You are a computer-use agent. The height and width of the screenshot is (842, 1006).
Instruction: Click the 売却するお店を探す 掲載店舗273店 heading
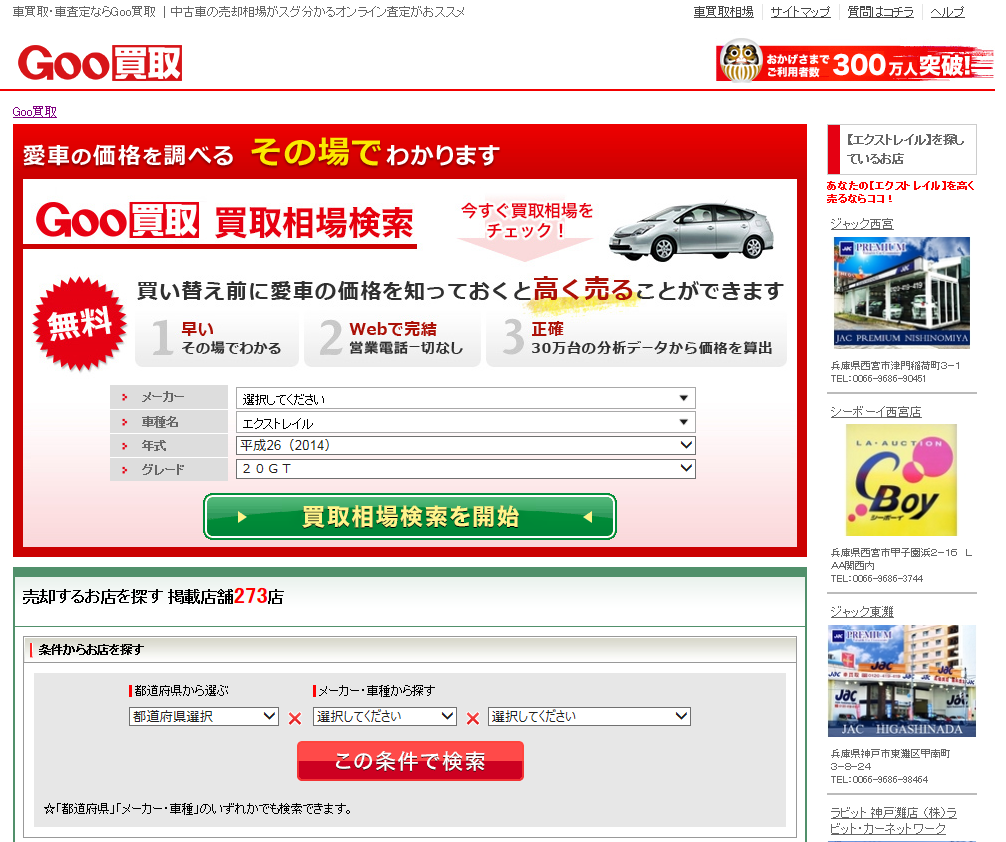click(153, 596)
